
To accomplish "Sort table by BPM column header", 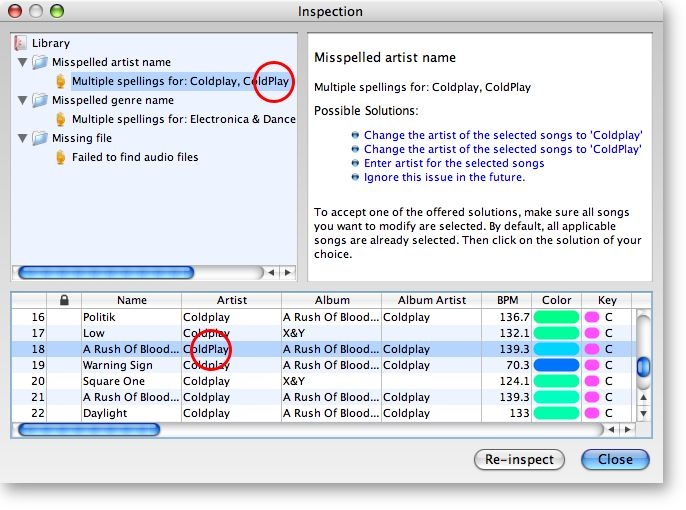I will point(507,300).
